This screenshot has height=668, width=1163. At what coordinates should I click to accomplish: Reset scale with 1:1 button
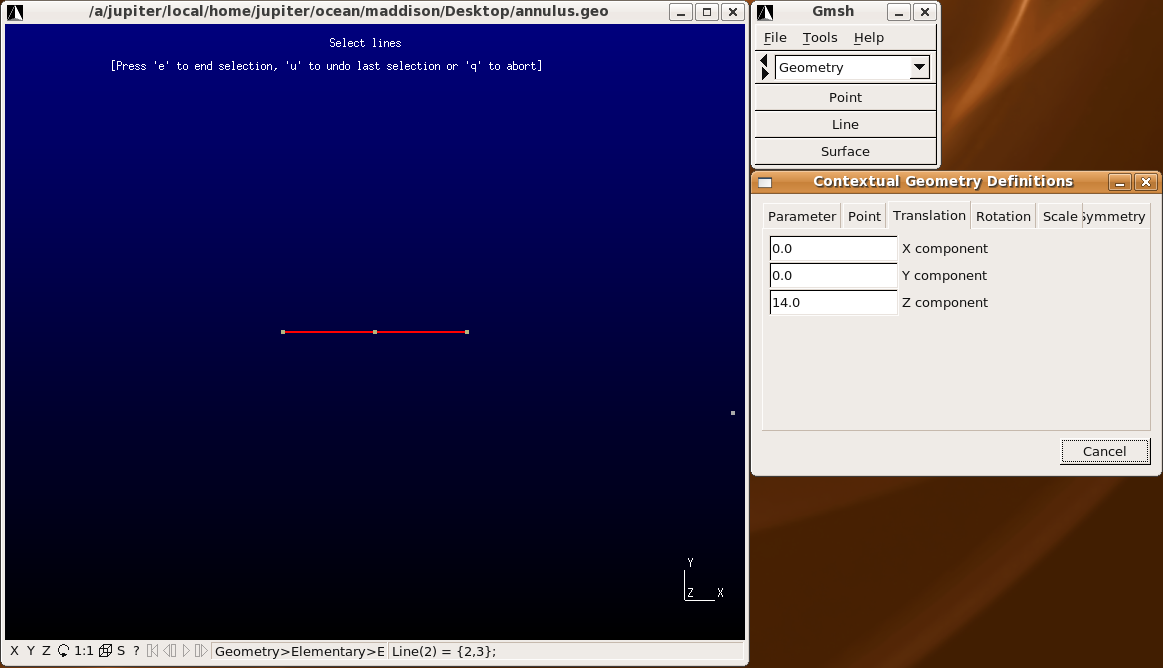point(84,651)
